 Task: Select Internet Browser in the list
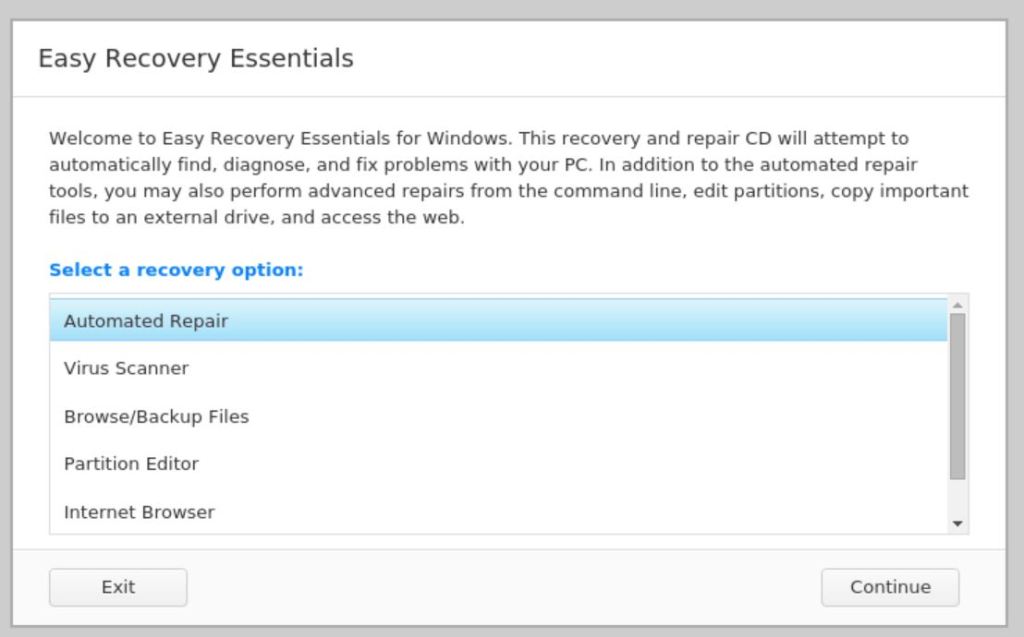tap(139, 512)
